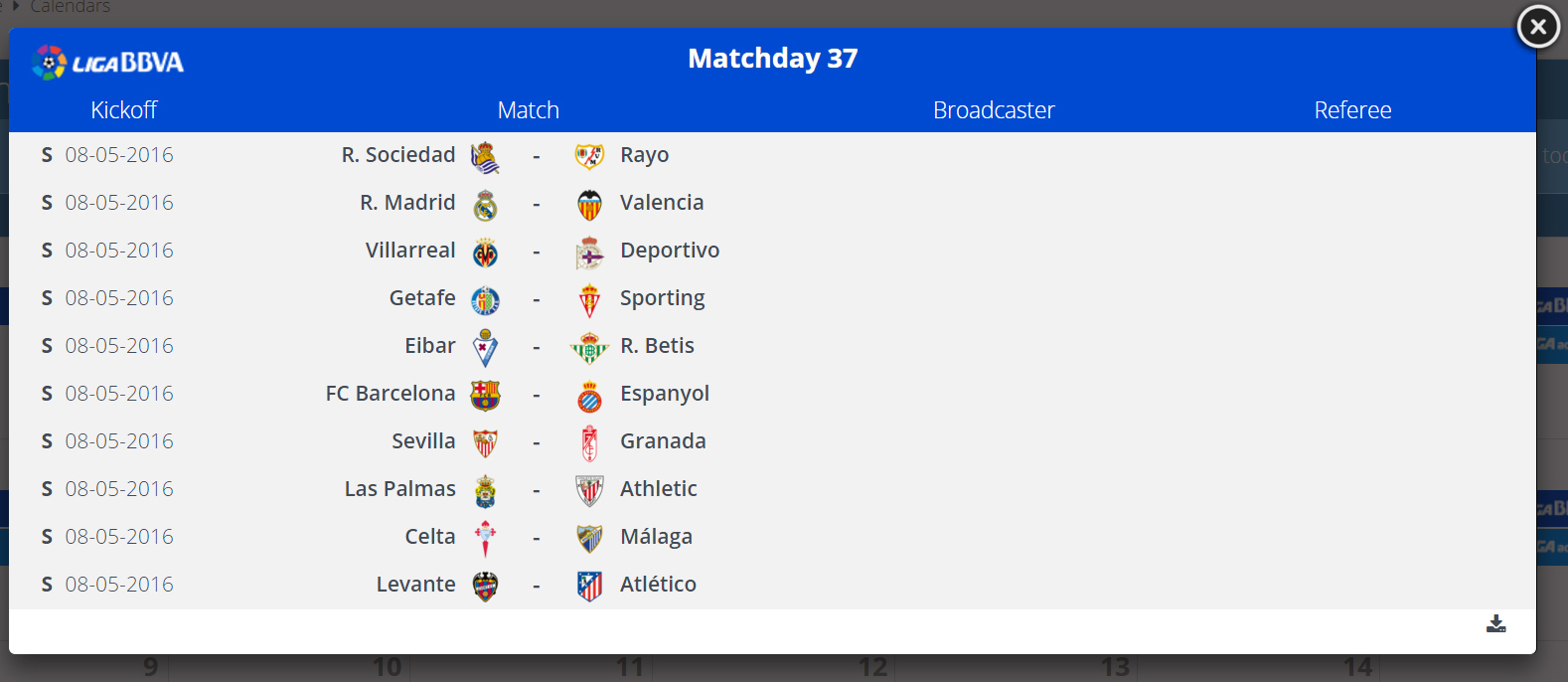Close the Matchday 37 popup
This screenshot has width=1568, height=682.
pyautogui.click(x=1537, y=27)
